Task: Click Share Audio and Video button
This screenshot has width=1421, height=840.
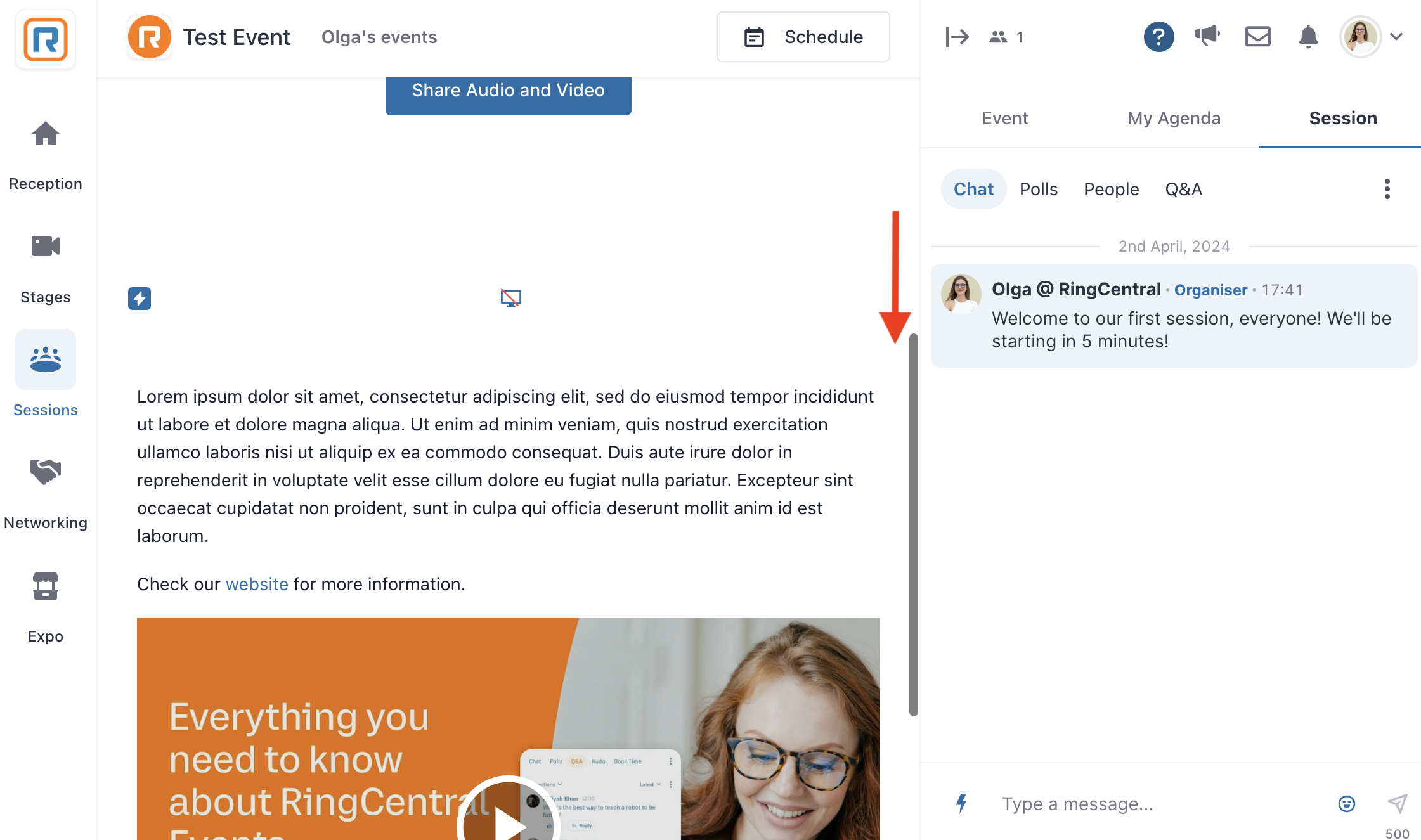Action: click(508, 94)
